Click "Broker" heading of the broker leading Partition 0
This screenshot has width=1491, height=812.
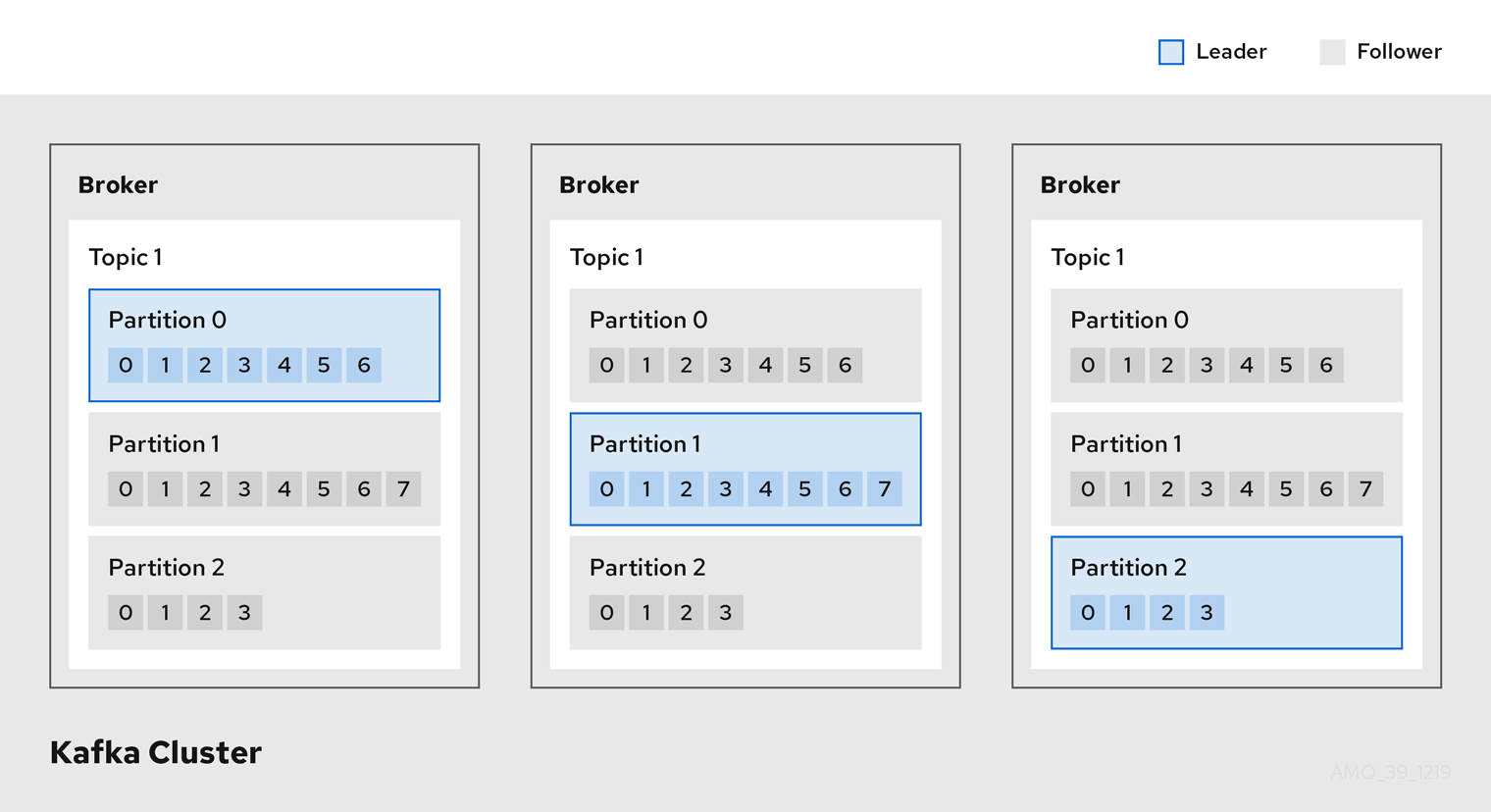(x=118, y=185)
